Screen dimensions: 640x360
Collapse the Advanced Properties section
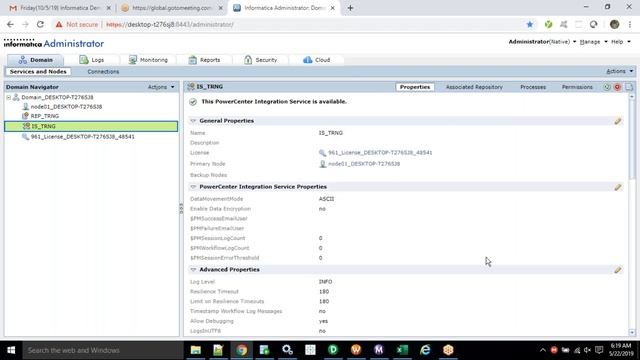click(193, 270)
